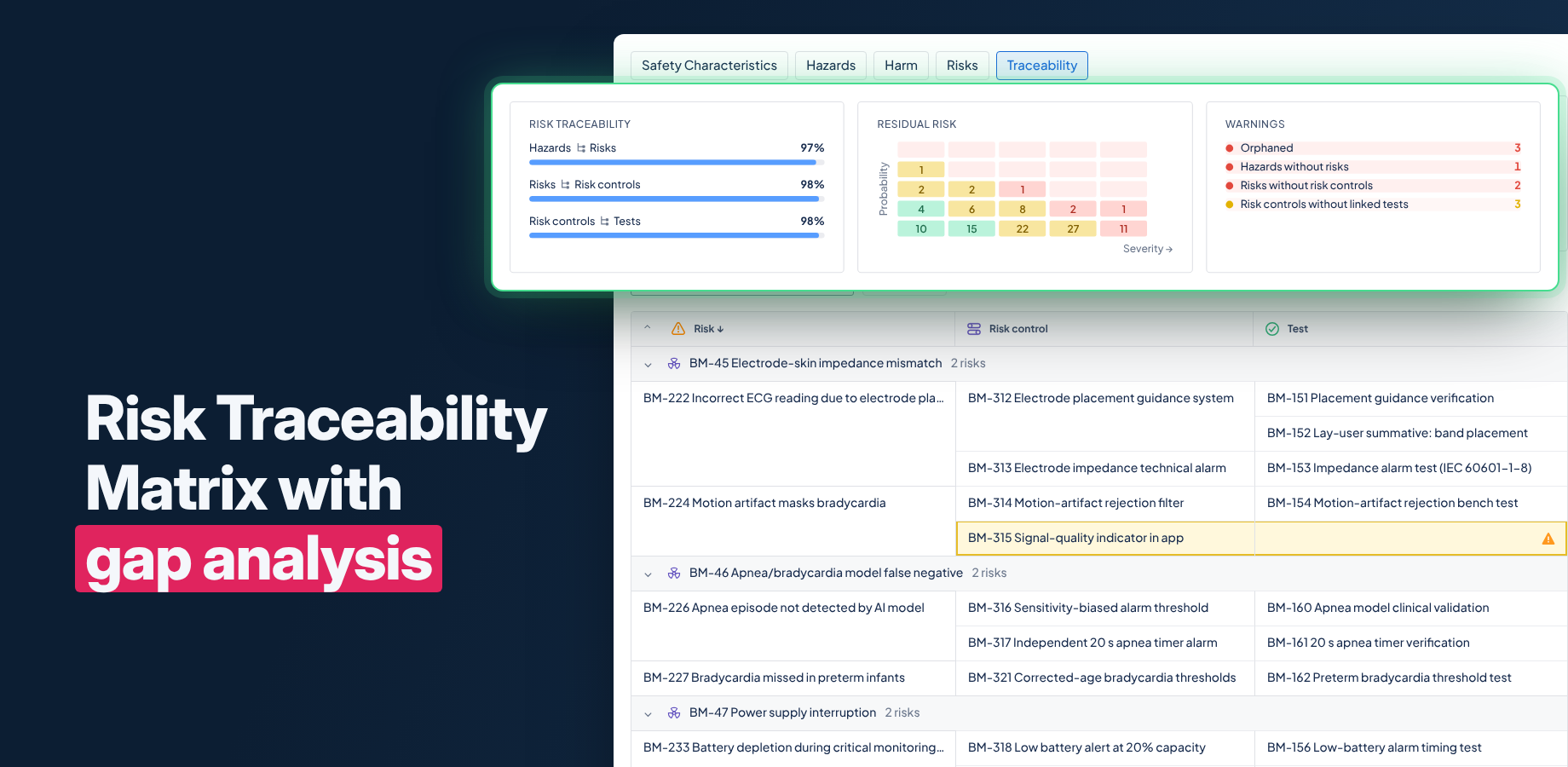The height and width of the screenshot is (767, 1568).
Task: Select the residual risk cell showing 22
Action: [x=1023, y=229]
